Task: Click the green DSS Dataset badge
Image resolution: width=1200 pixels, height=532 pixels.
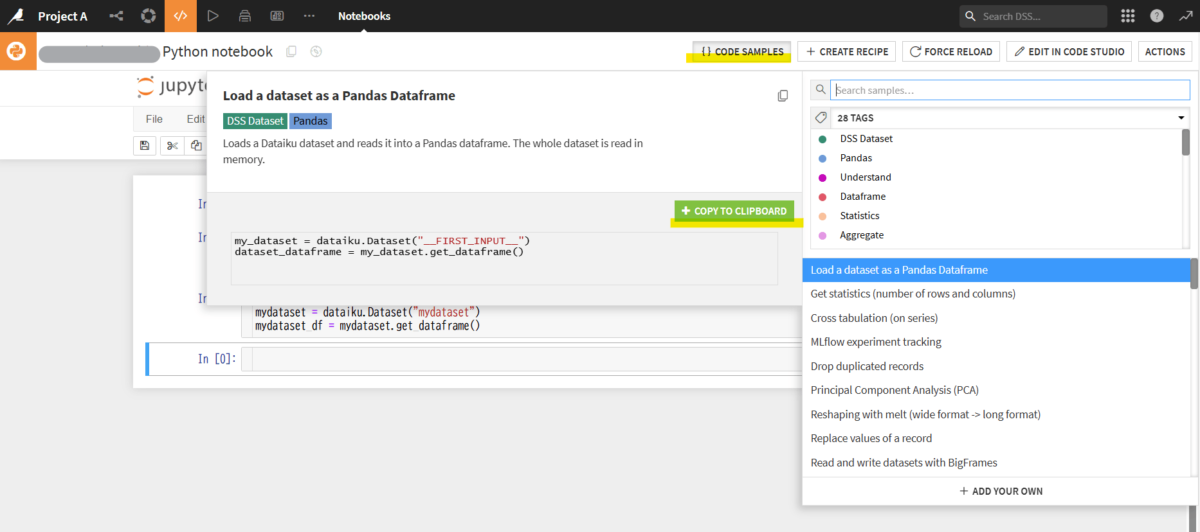Action: pyautogui.click(x=255, y=121)
